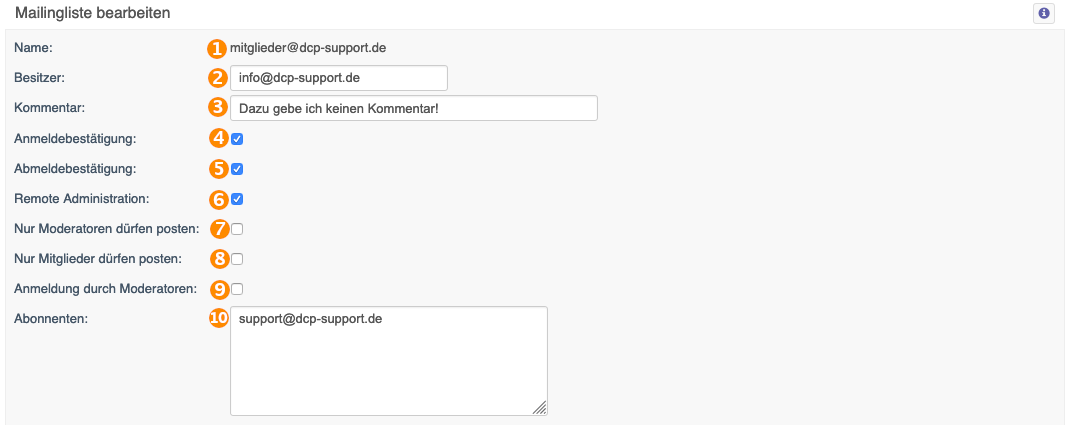The image size is (1070, 425).
Task: Enable Nur Mitglieder dürfen posten
Action: coord(237,259)
